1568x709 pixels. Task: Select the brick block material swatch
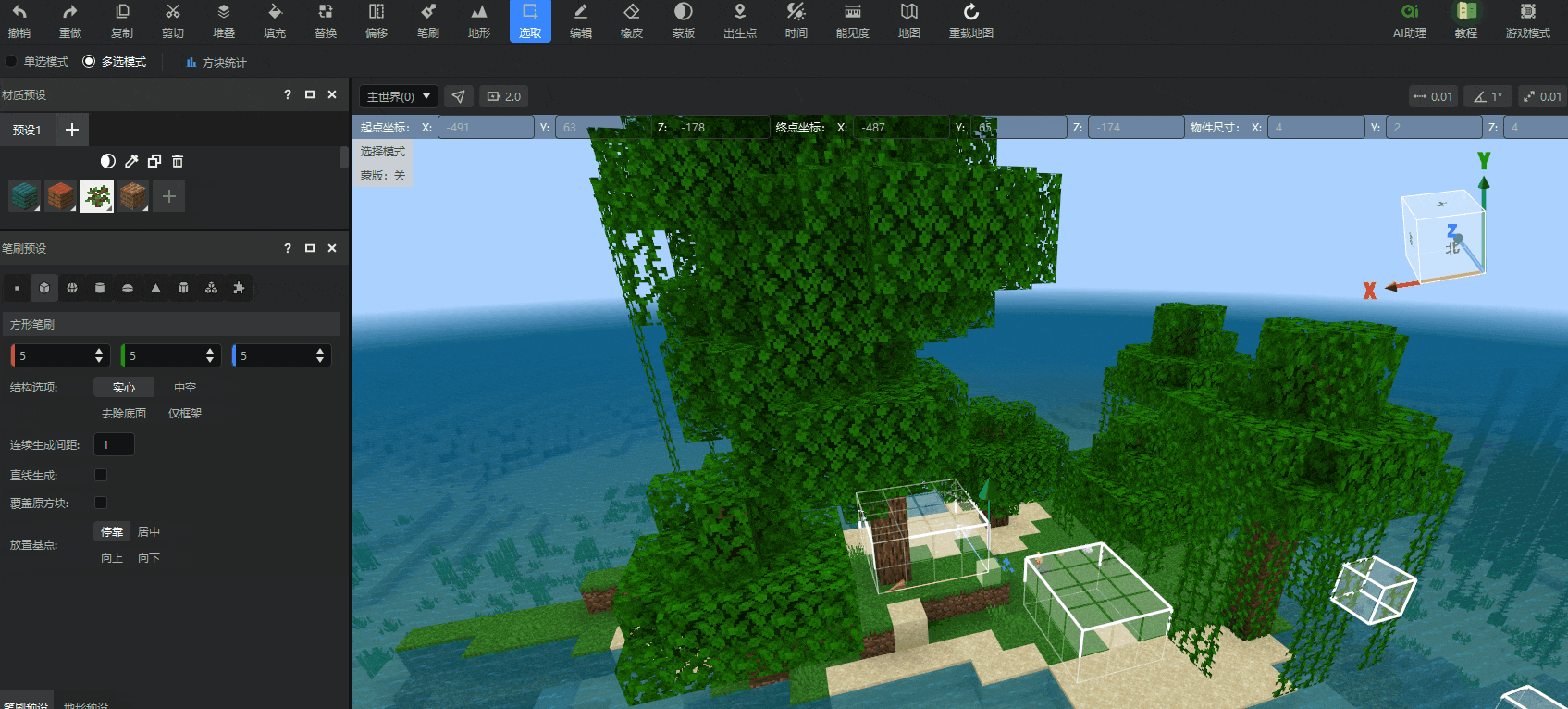click(133, 196)
